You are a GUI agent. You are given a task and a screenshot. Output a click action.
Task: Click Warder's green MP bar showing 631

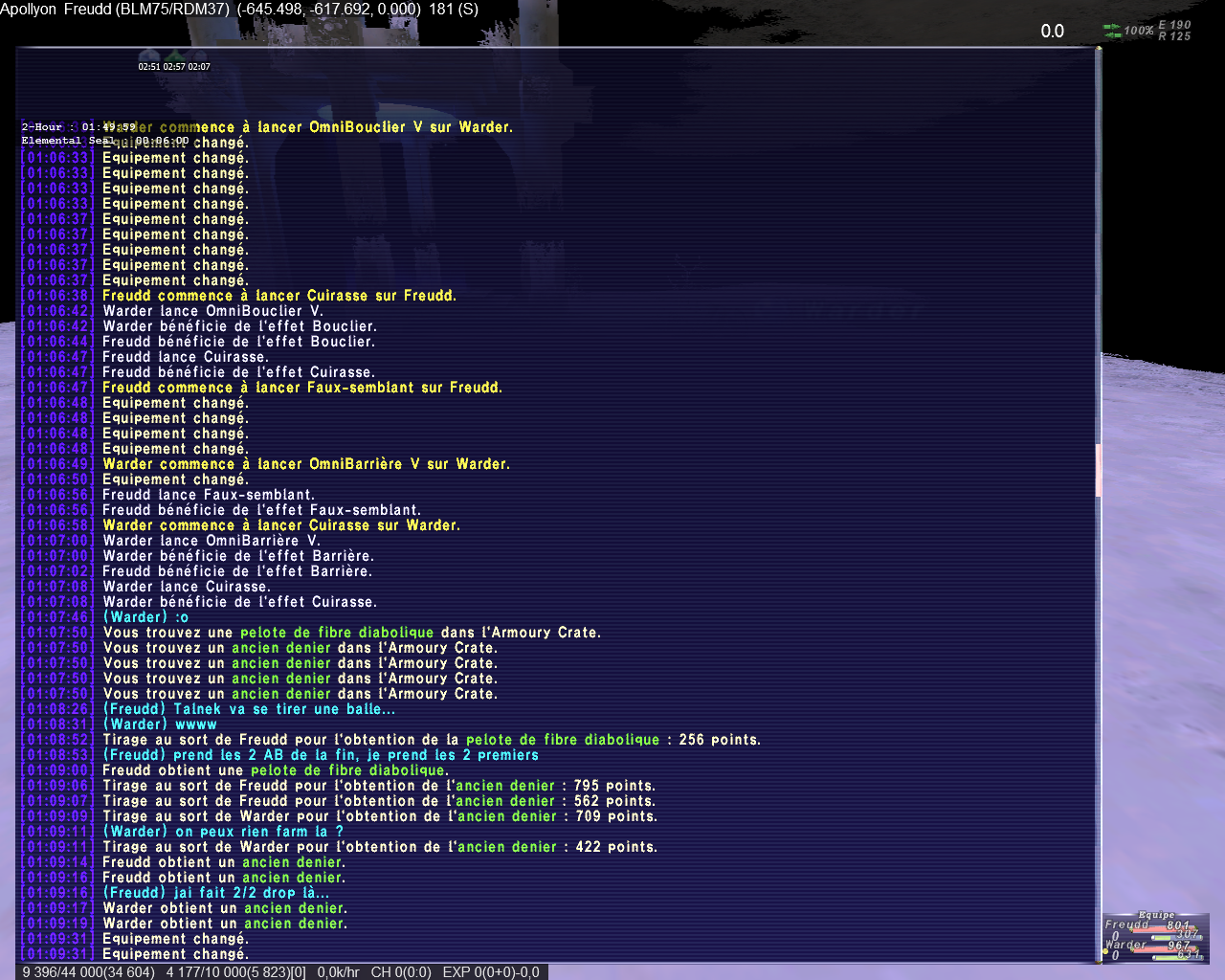(x=1179, y=958)
